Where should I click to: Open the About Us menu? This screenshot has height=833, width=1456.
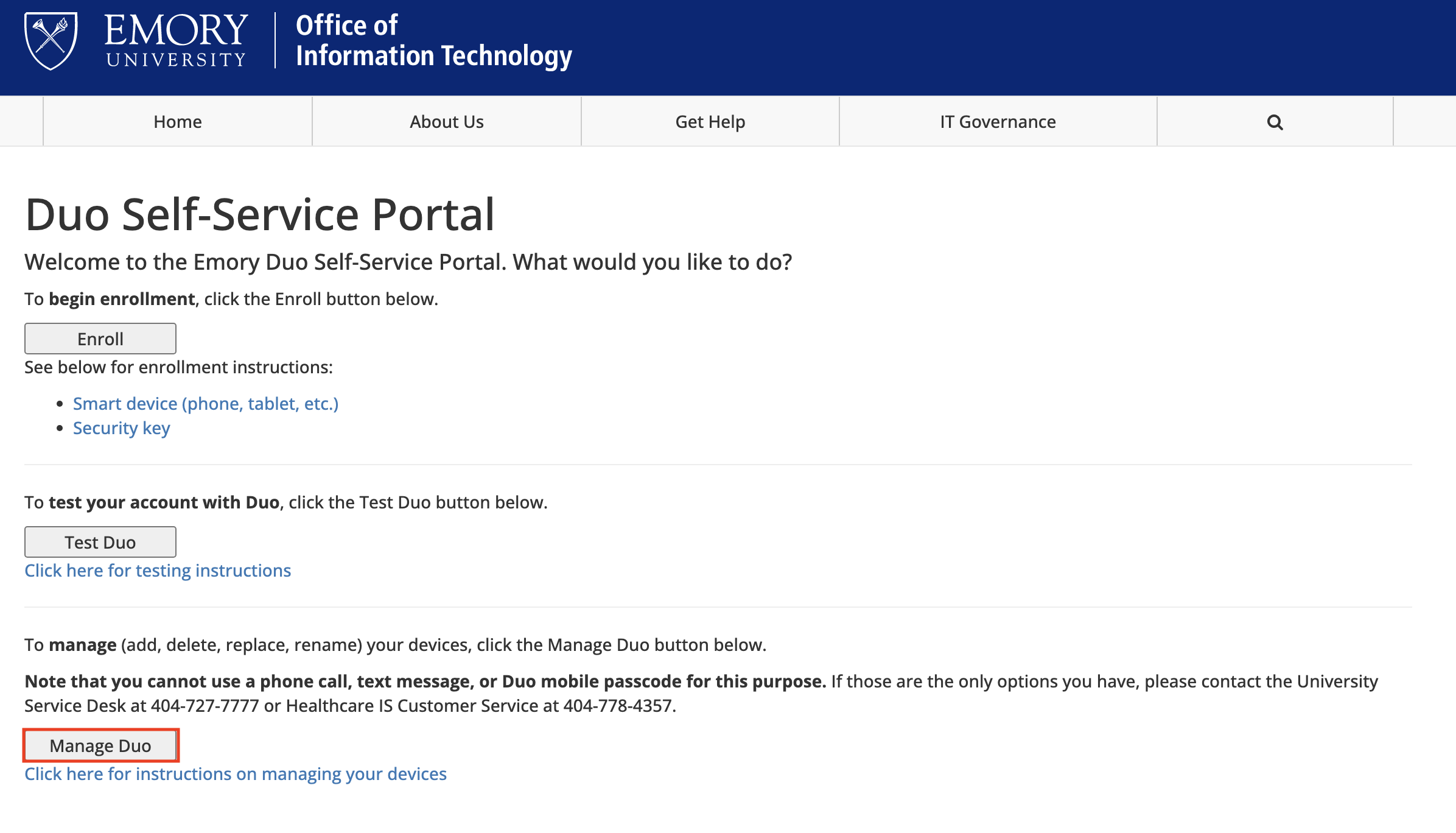pyautogui.click(x=447, y=122)
